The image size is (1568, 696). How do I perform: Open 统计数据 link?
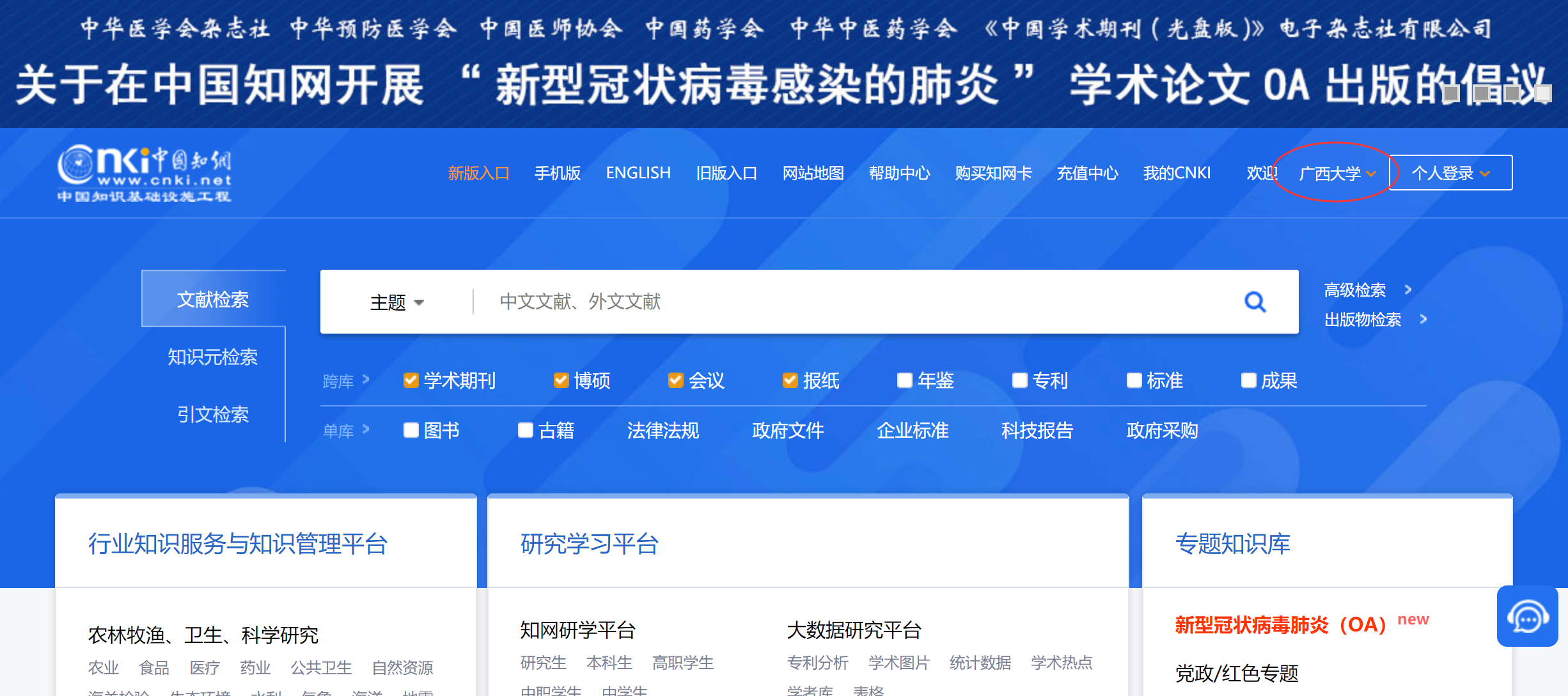click(x=980, y=663)
